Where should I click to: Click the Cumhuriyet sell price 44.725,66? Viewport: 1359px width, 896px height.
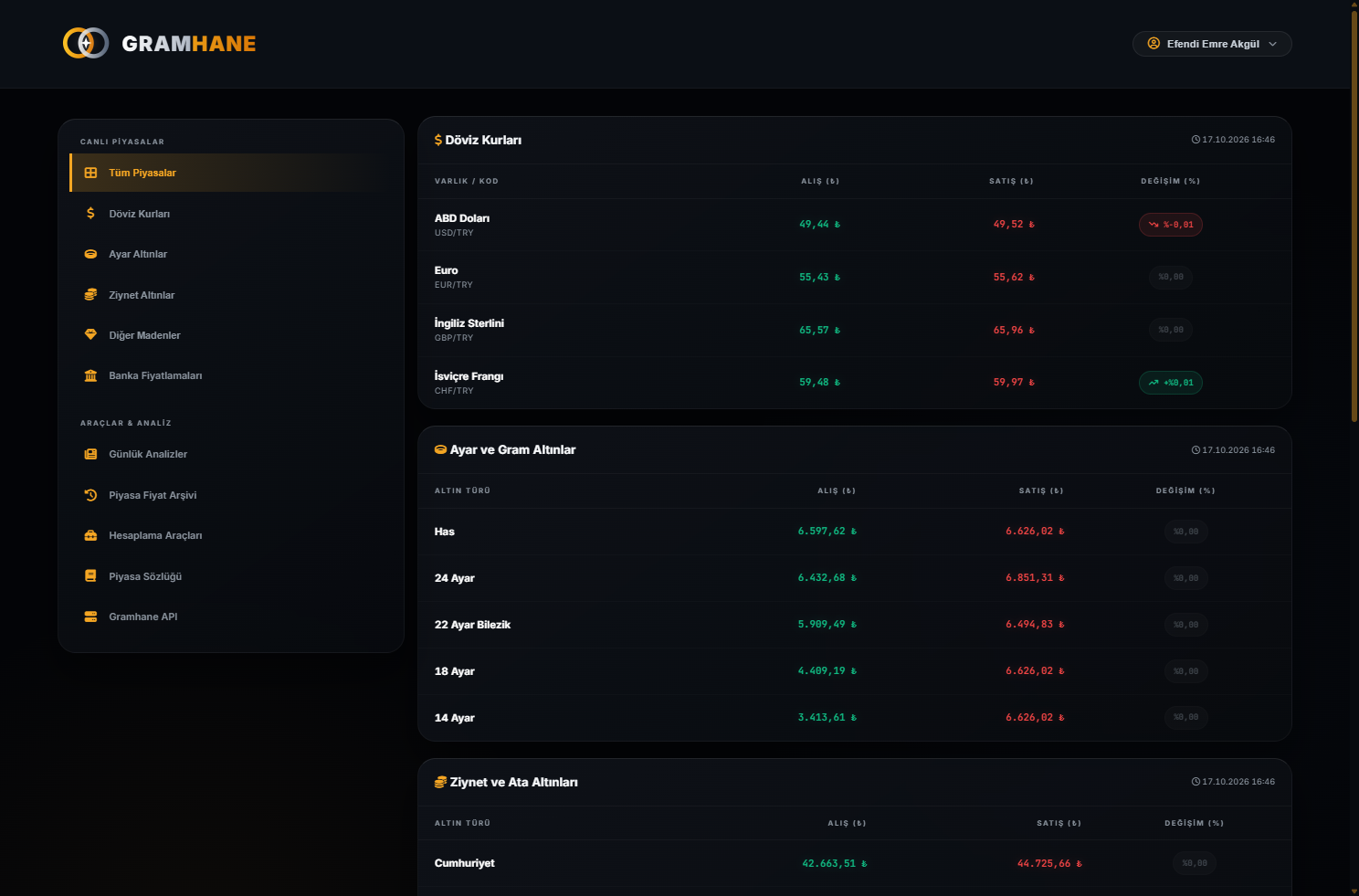tap(1049, 864)
